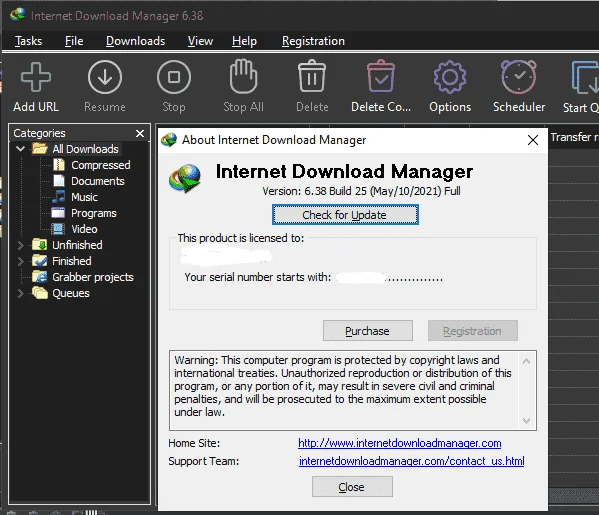Open the File menu

pos(74,41)
